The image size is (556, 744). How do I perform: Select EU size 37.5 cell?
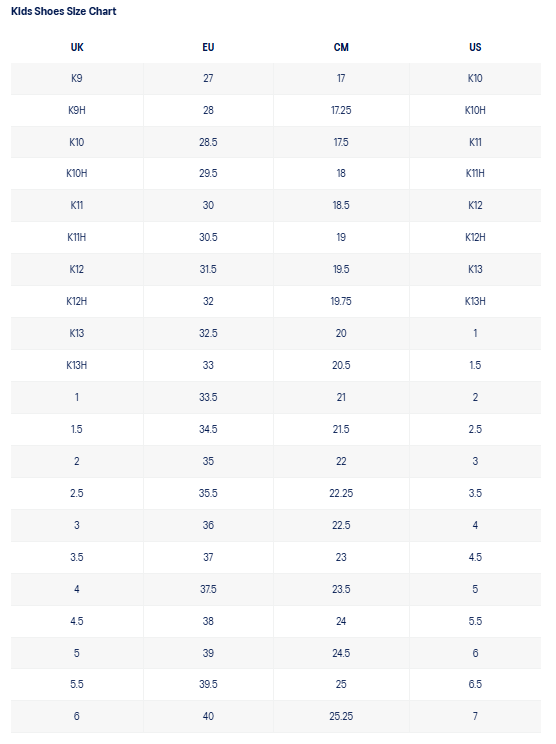(x=208, y=589)
